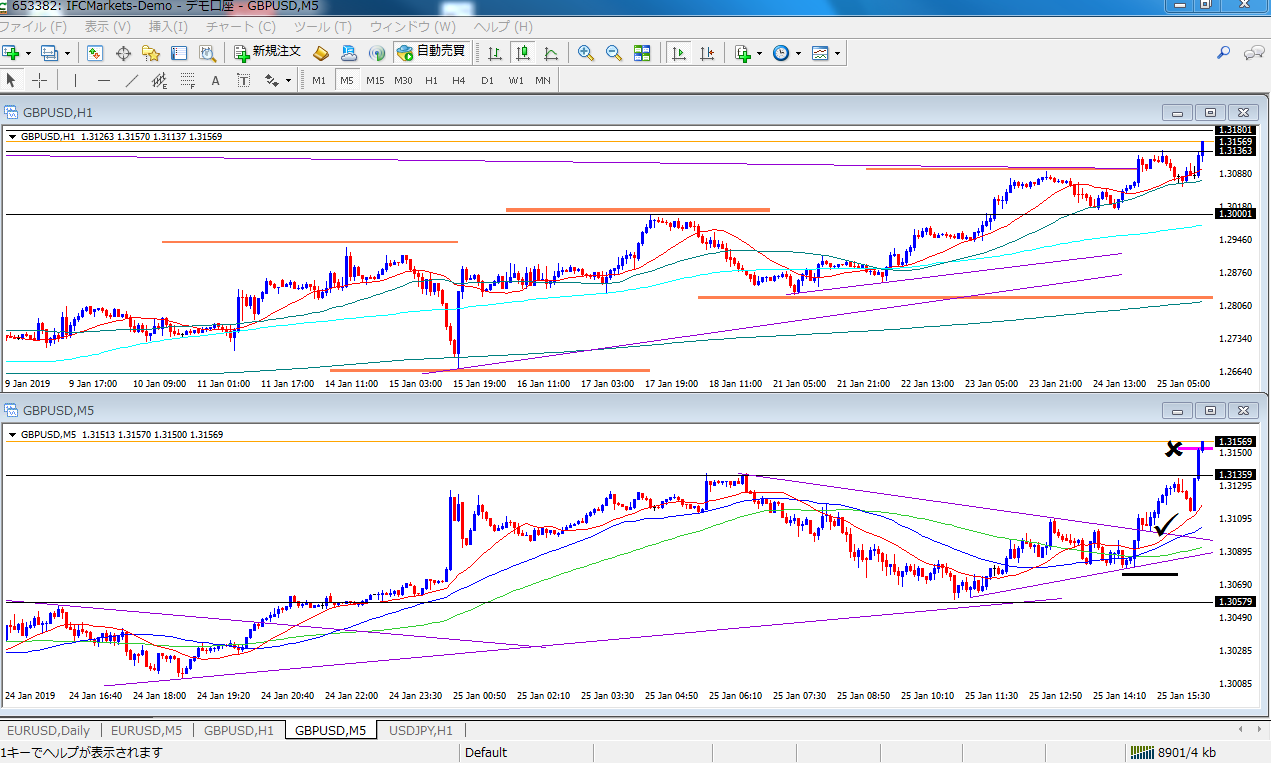The image size is (1271, 771).
Task: Open the new chart dropdown arrow
Action: 28,53
